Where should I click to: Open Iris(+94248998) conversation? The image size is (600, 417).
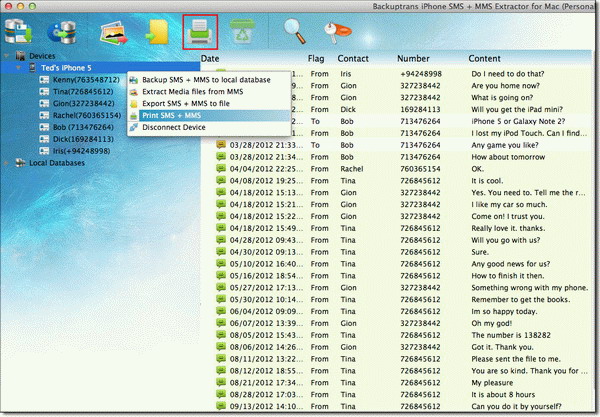pos(82,151)
